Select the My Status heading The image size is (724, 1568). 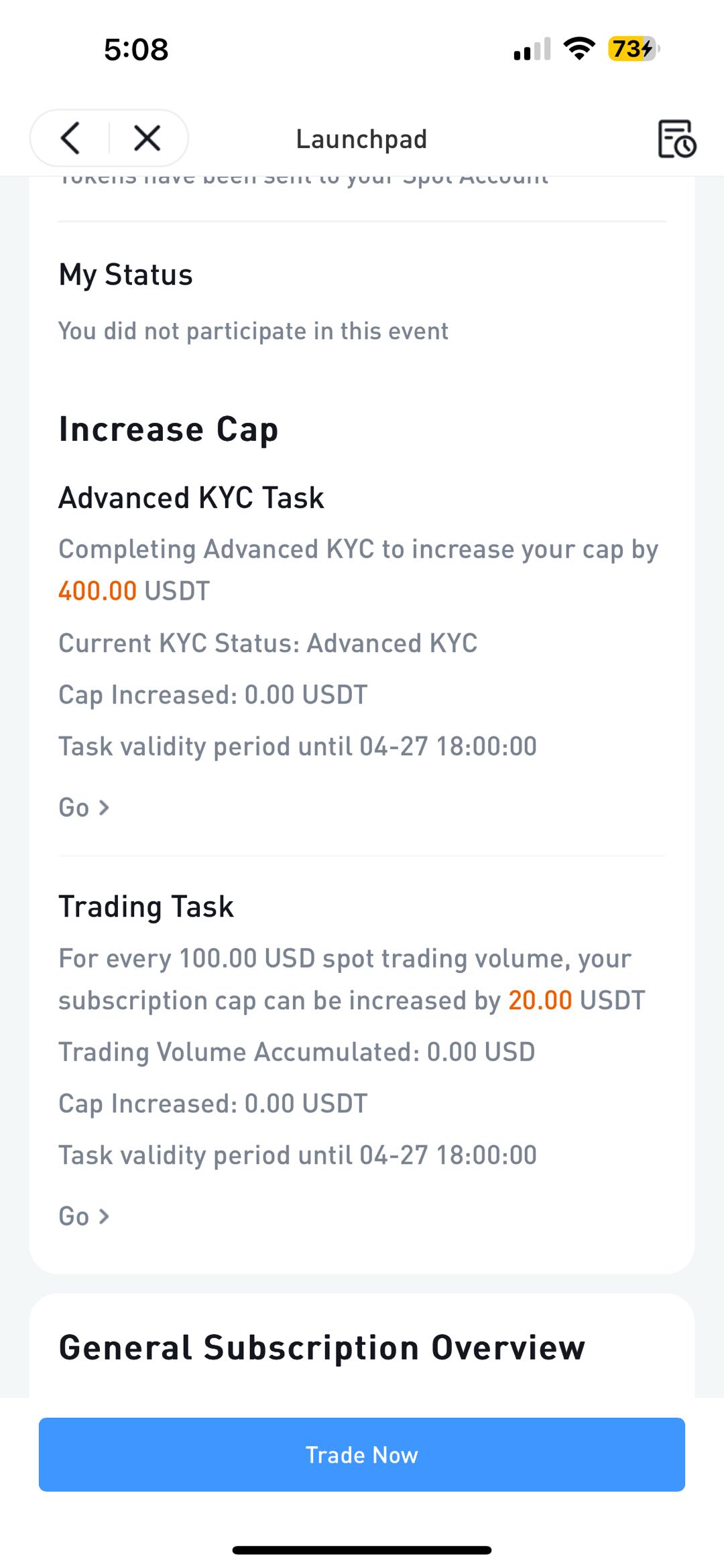126,275
